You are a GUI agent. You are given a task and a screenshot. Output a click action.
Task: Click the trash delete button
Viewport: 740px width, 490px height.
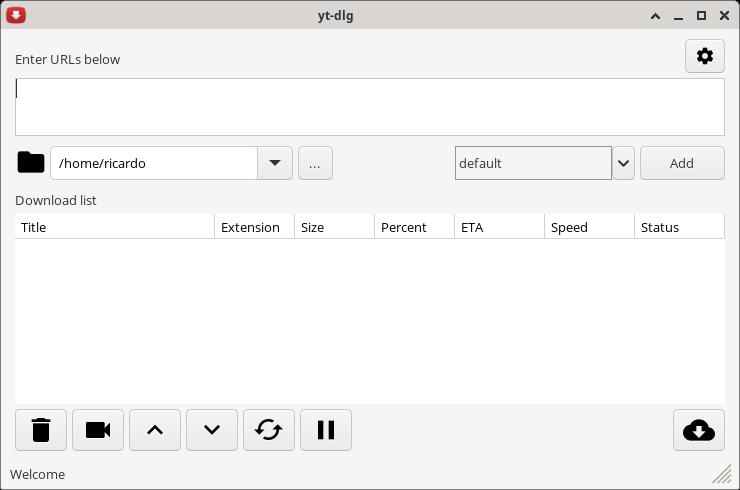tap(41, 430)
